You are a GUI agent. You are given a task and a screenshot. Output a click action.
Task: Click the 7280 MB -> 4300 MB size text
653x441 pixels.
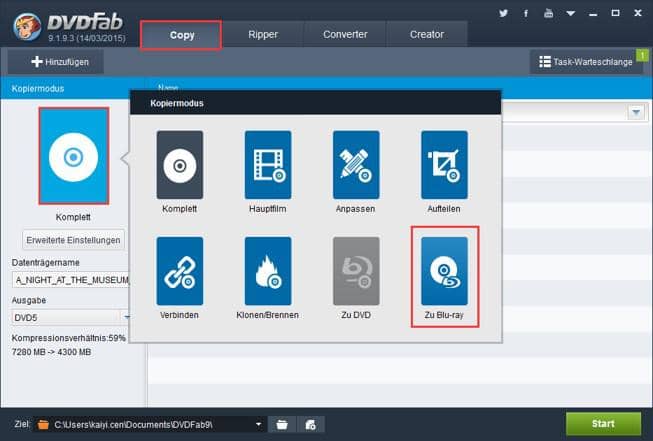(x=51, y=352)
